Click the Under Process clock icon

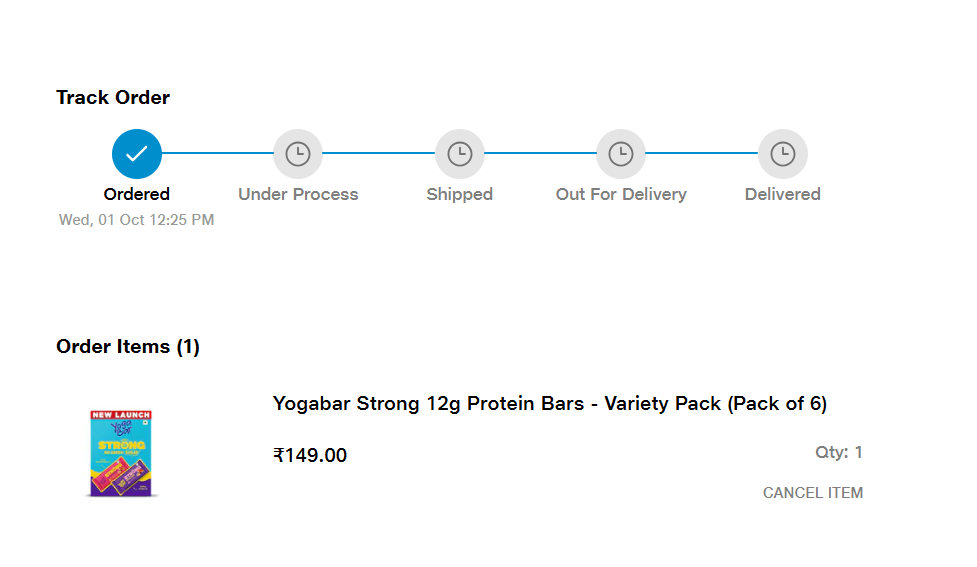(x=298, y=154)
